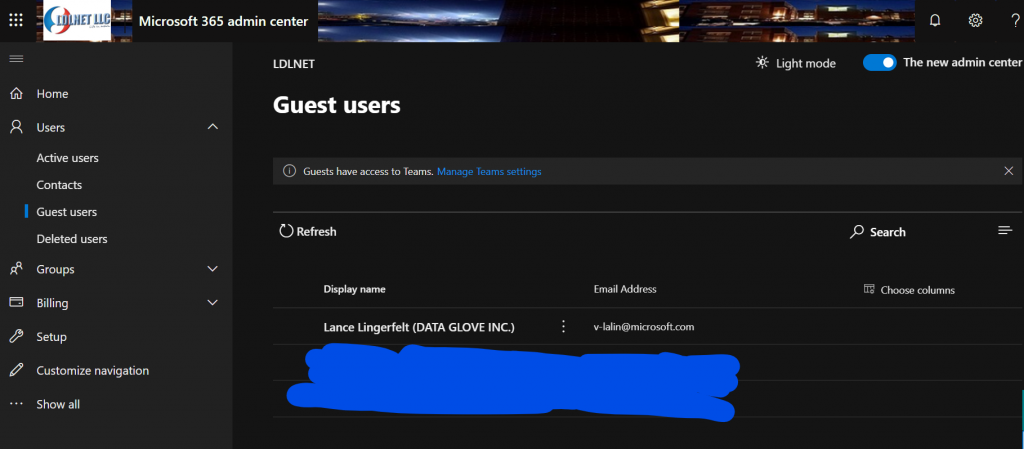This screenshot has height=449, width=1024.
Task: Sort by Email Address column header
Action: coord(625,289)
